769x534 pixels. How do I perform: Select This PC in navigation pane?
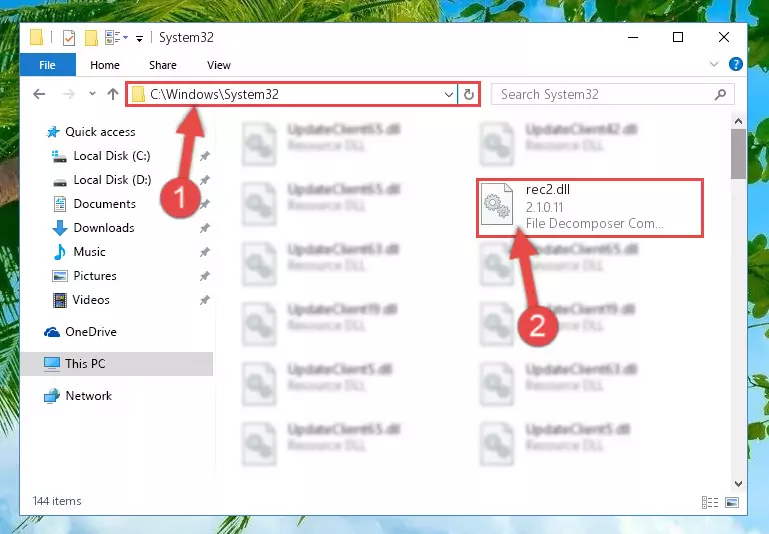(116, 364)
